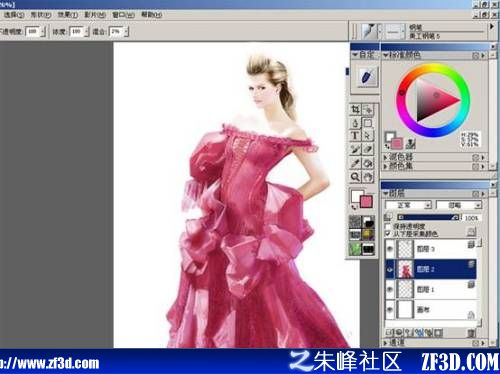Open the 影片(M) menu
Screen dimensions: 500x374
click(x=95, y=15)
